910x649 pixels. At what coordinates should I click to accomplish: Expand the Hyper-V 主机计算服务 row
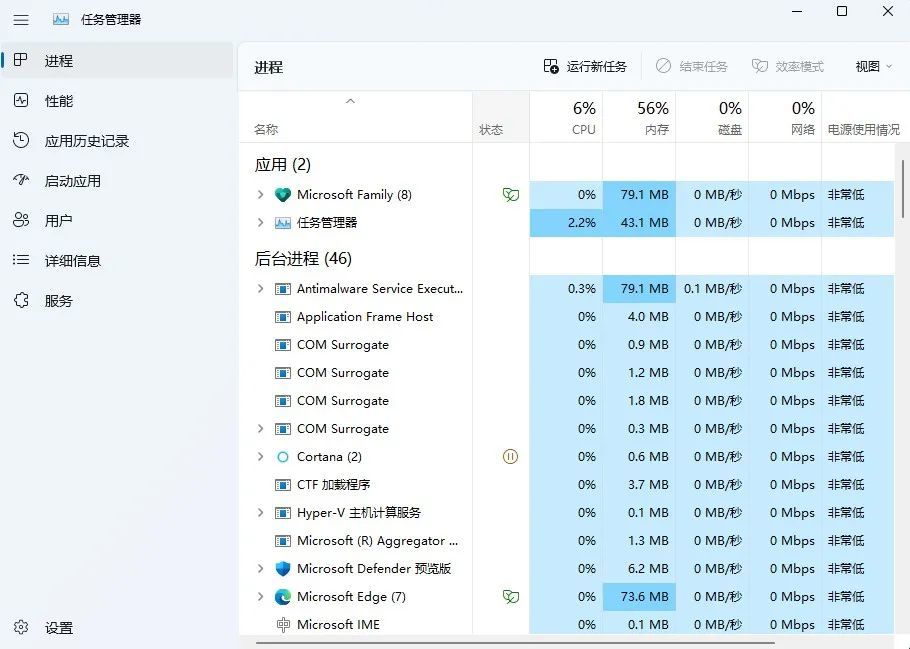pyautogui.click(x=260, y=513)
